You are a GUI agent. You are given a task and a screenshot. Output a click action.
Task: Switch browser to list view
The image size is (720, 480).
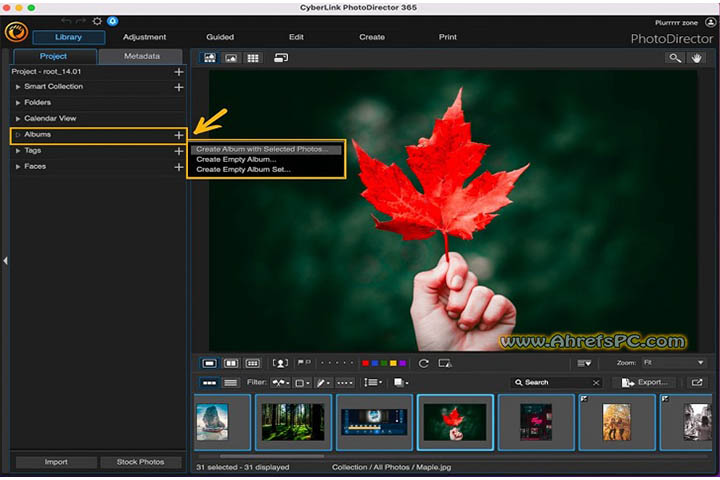(x=231, y=383)
